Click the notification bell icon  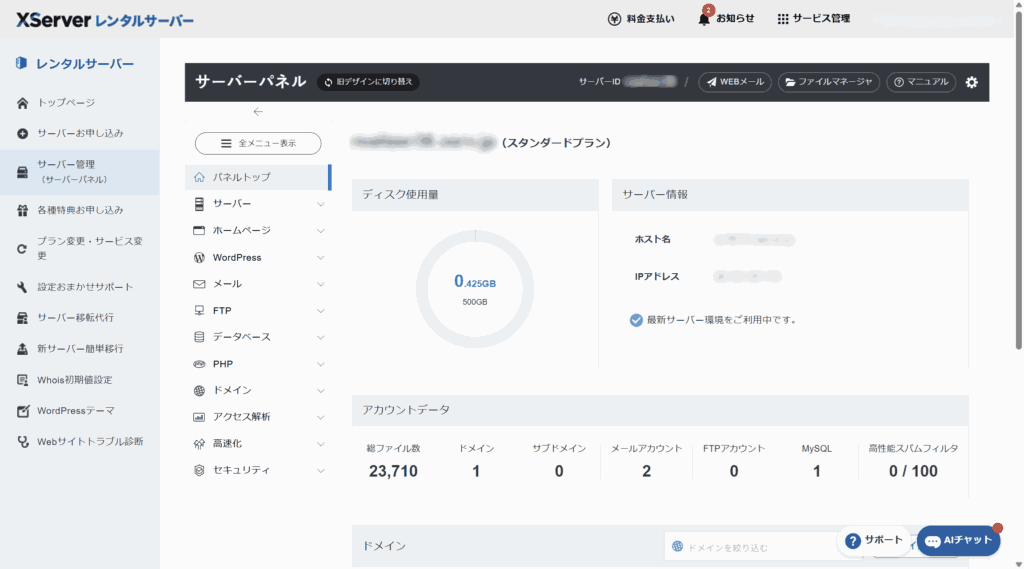tap(704, 19)
